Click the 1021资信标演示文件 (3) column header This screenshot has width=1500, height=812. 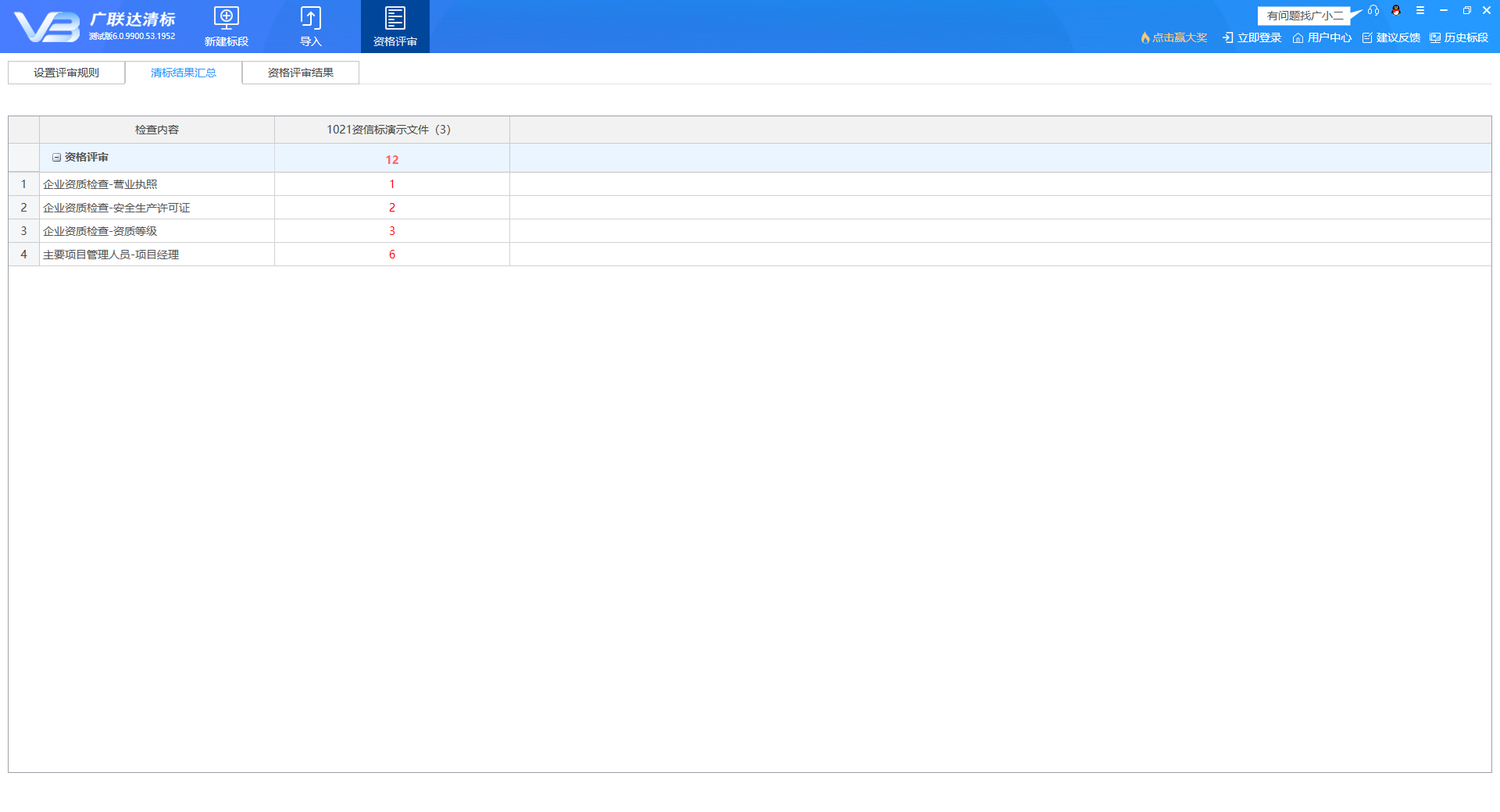392,130
